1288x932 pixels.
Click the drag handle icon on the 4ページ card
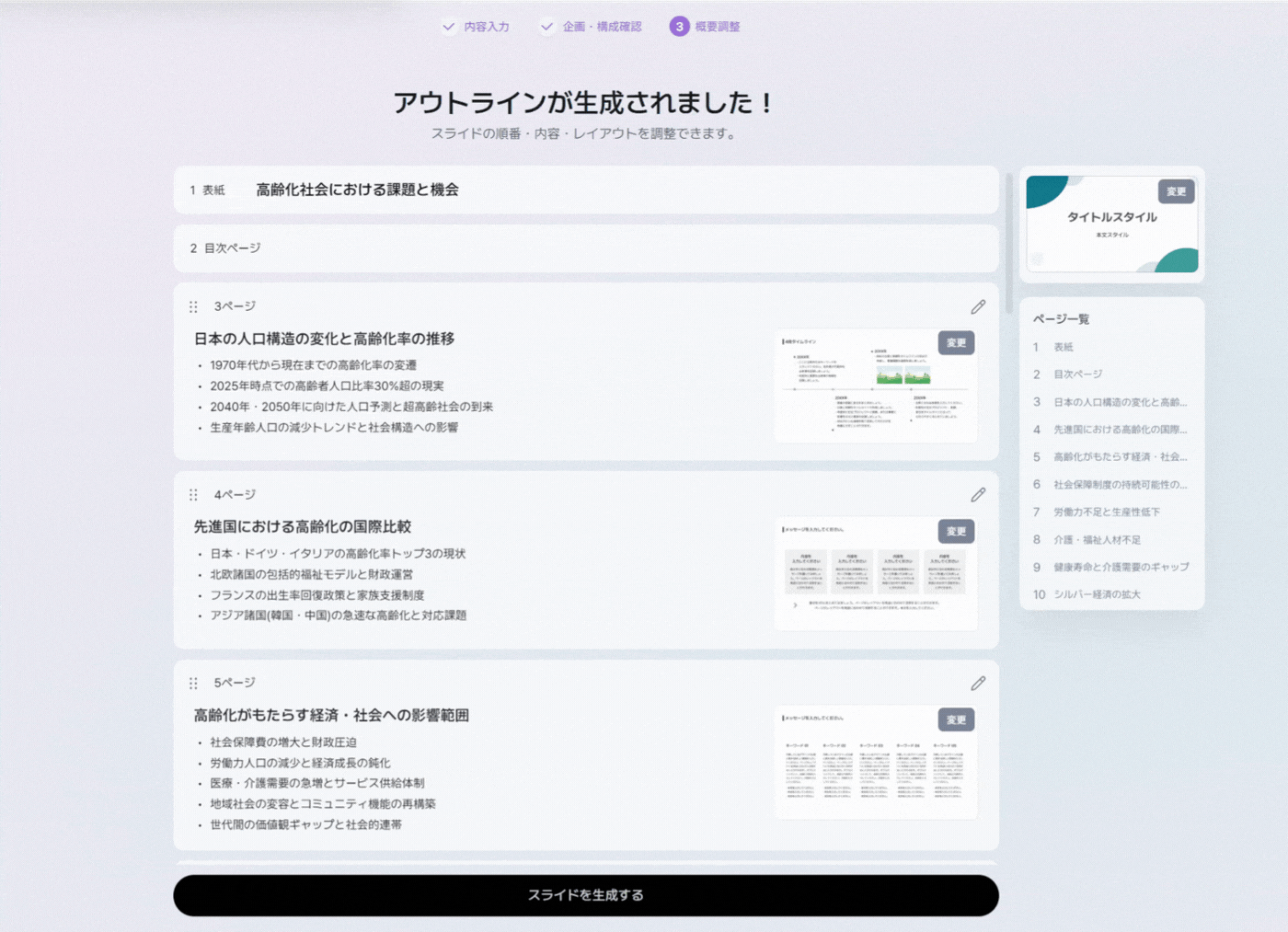(193, 495)
